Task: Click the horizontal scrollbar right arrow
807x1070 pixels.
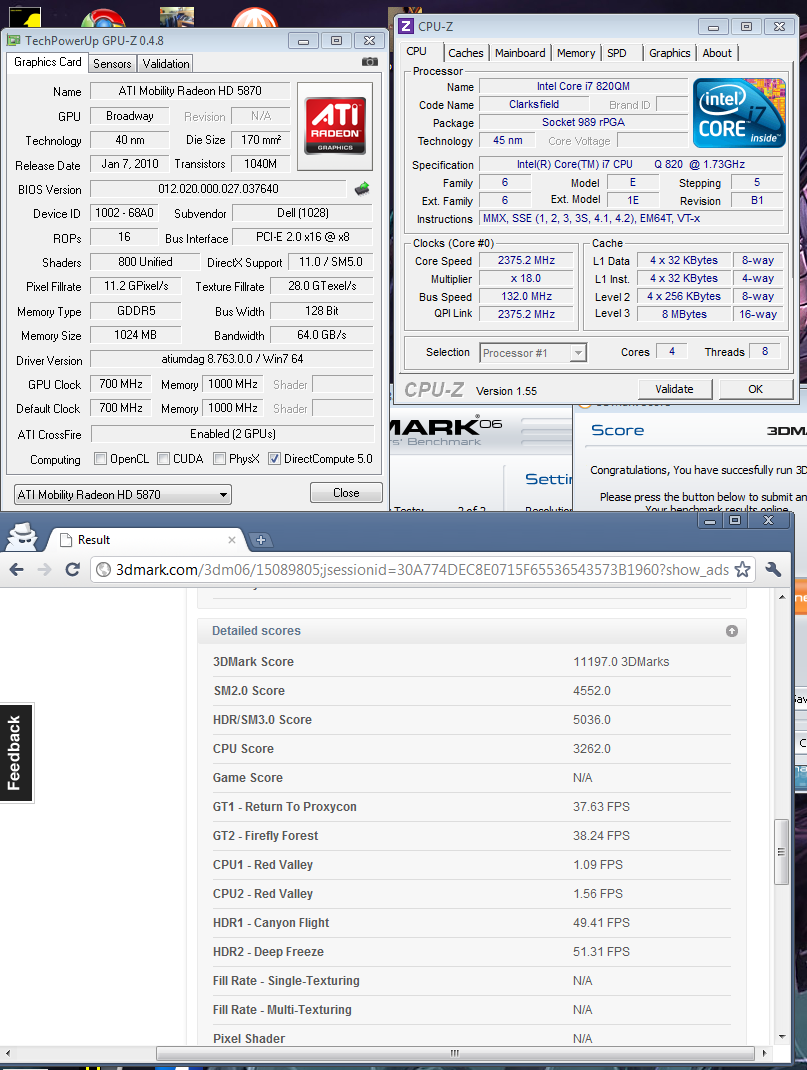Action: pos(765,1053)
